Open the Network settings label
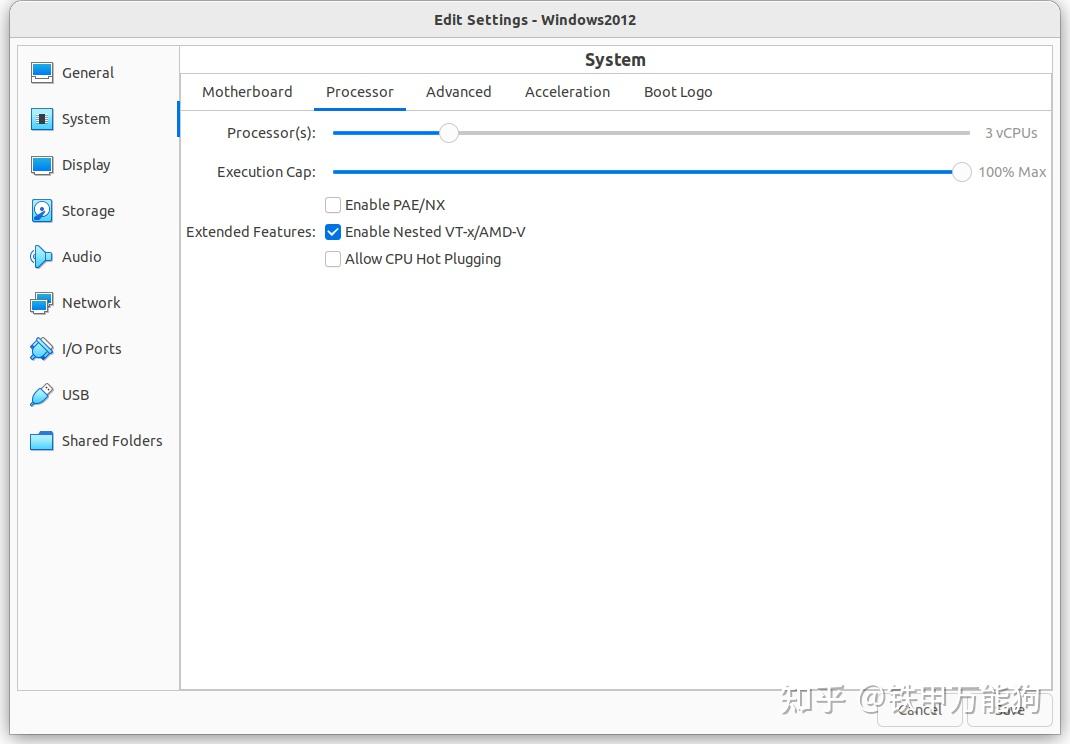Viewport: 1070px width, 744px height. (91, 303)
